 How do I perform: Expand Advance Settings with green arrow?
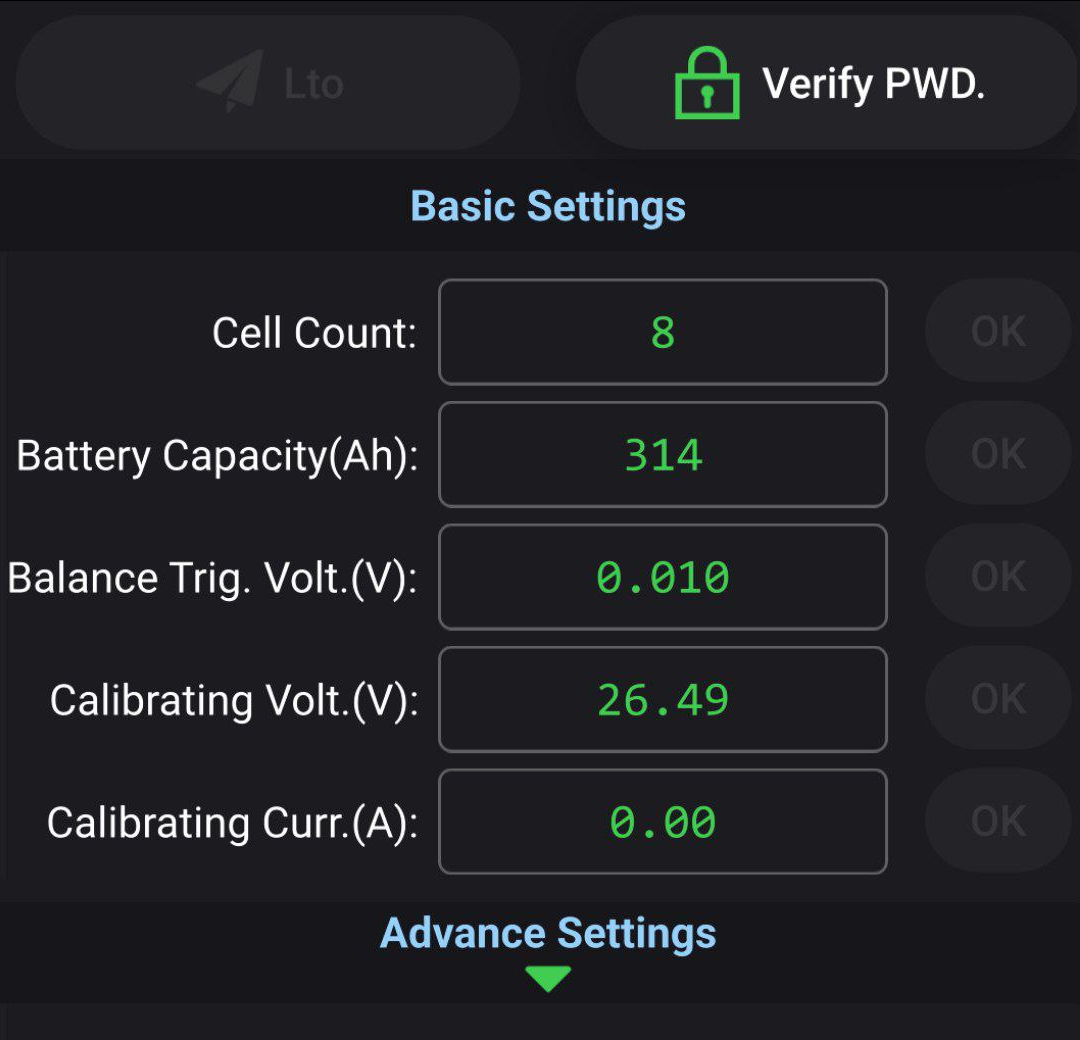point(548,978)
